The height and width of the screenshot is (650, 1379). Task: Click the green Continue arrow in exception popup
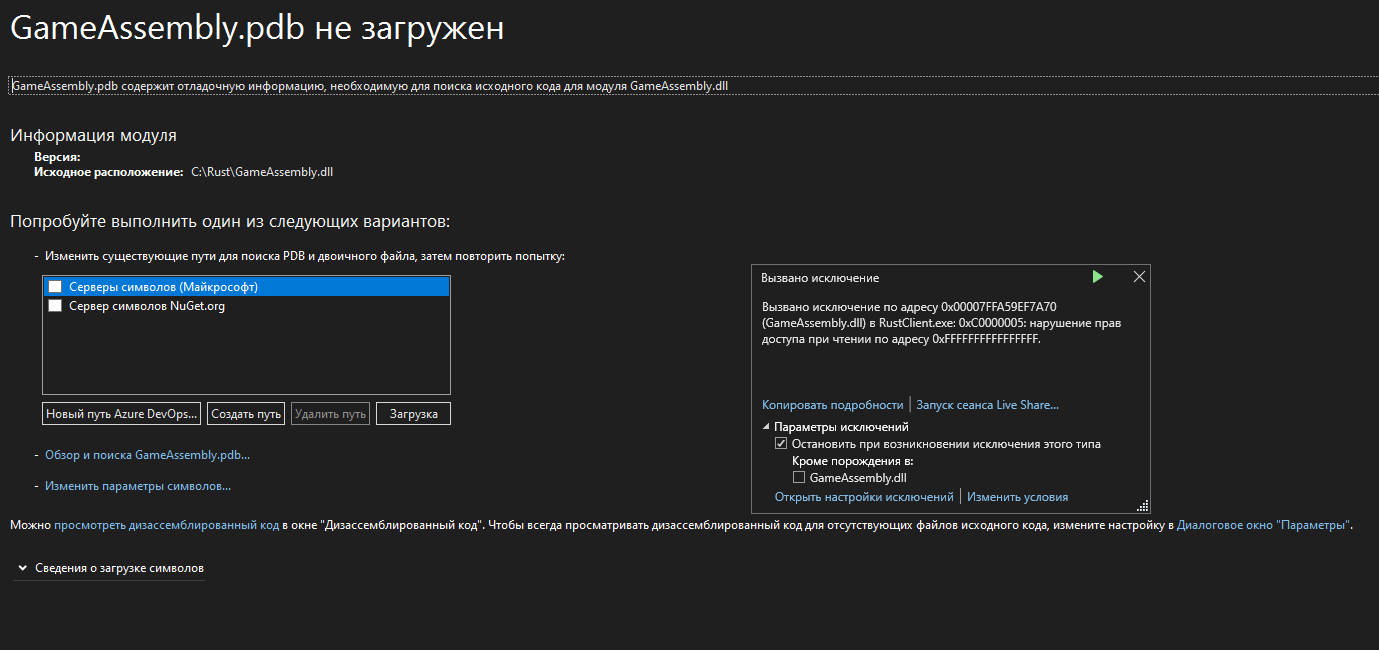[x=1098, y=277]
